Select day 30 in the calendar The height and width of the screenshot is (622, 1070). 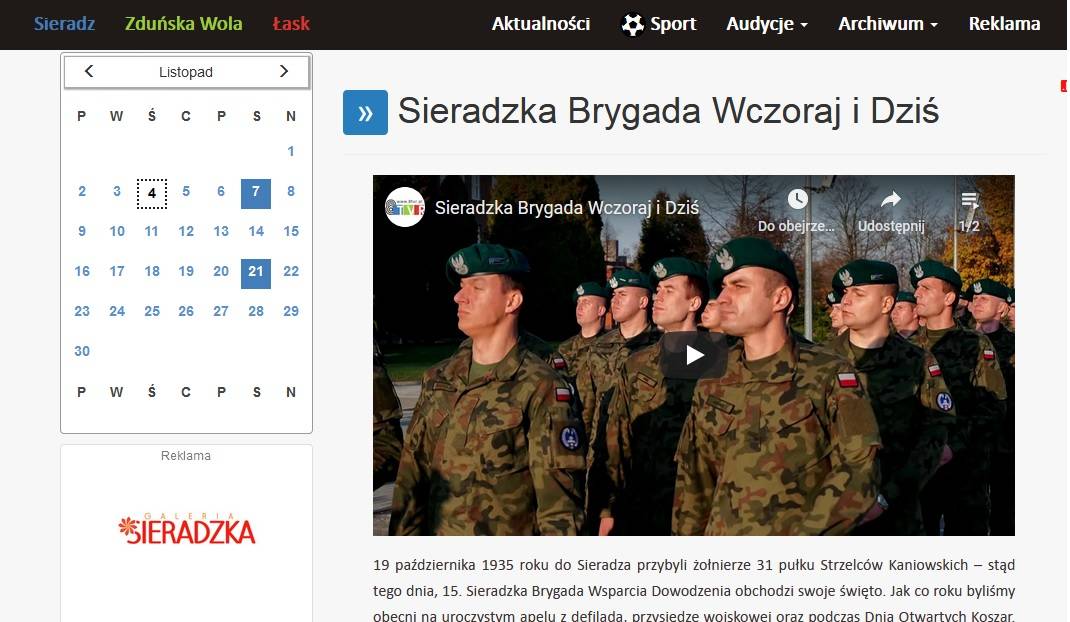pos(82,351)
